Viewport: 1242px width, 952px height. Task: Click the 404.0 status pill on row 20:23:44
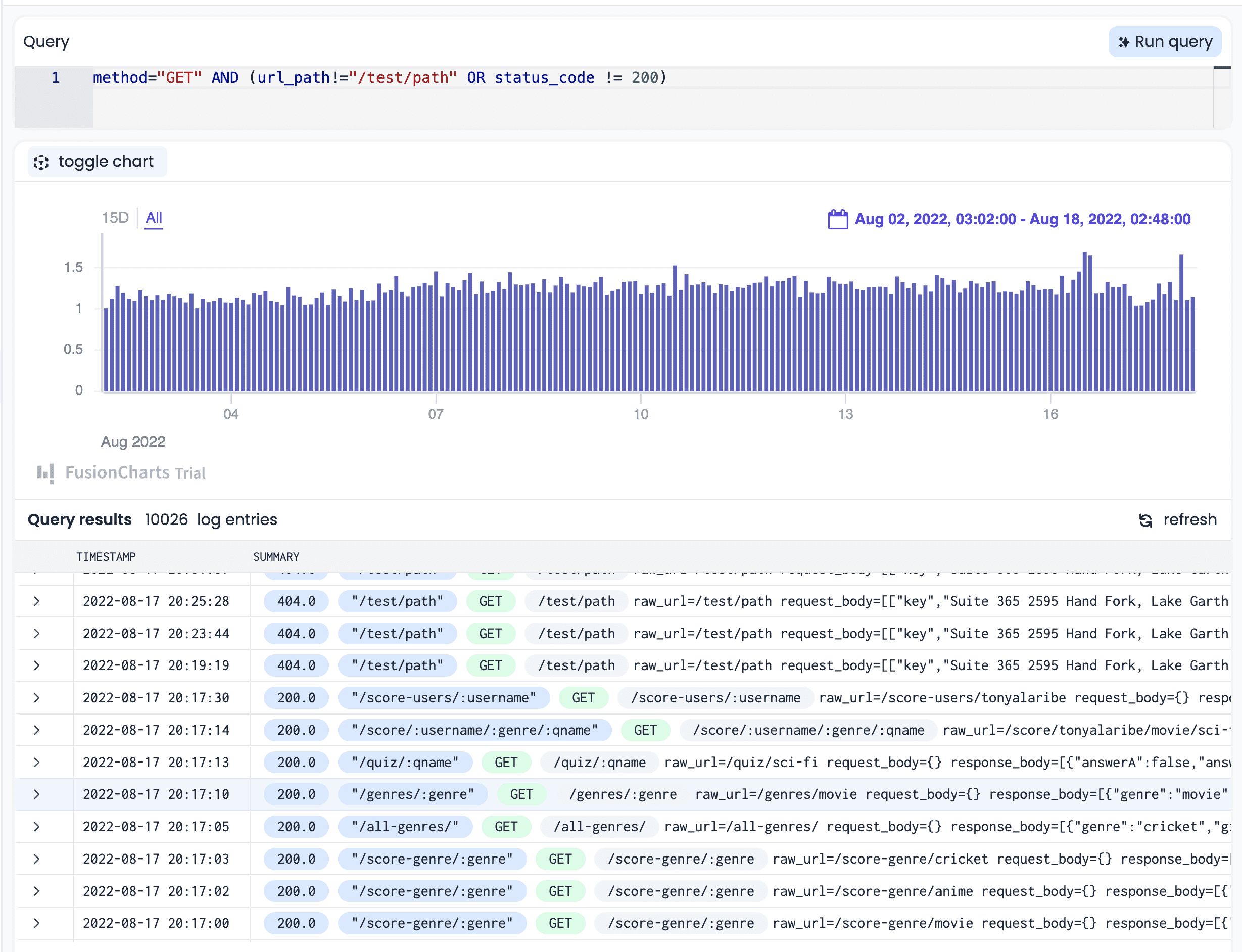tap(295, 633)
